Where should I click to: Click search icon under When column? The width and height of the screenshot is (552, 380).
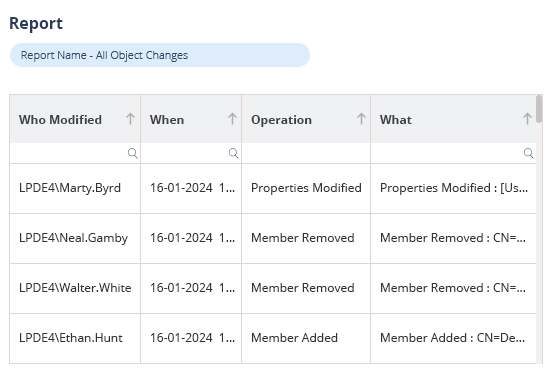[233, 153]
